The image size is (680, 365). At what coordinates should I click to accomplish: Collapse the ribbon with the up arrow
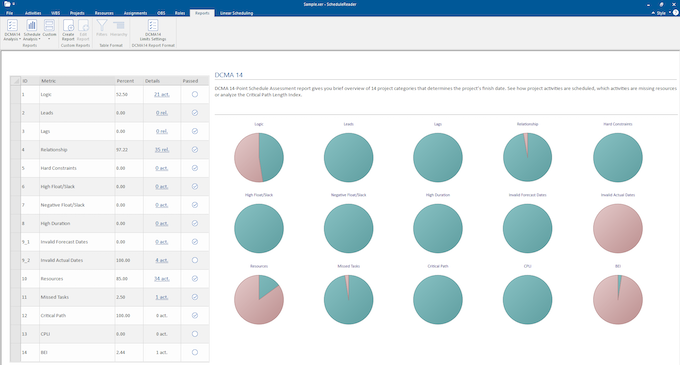pyautogui.click(x=653, y=13)
